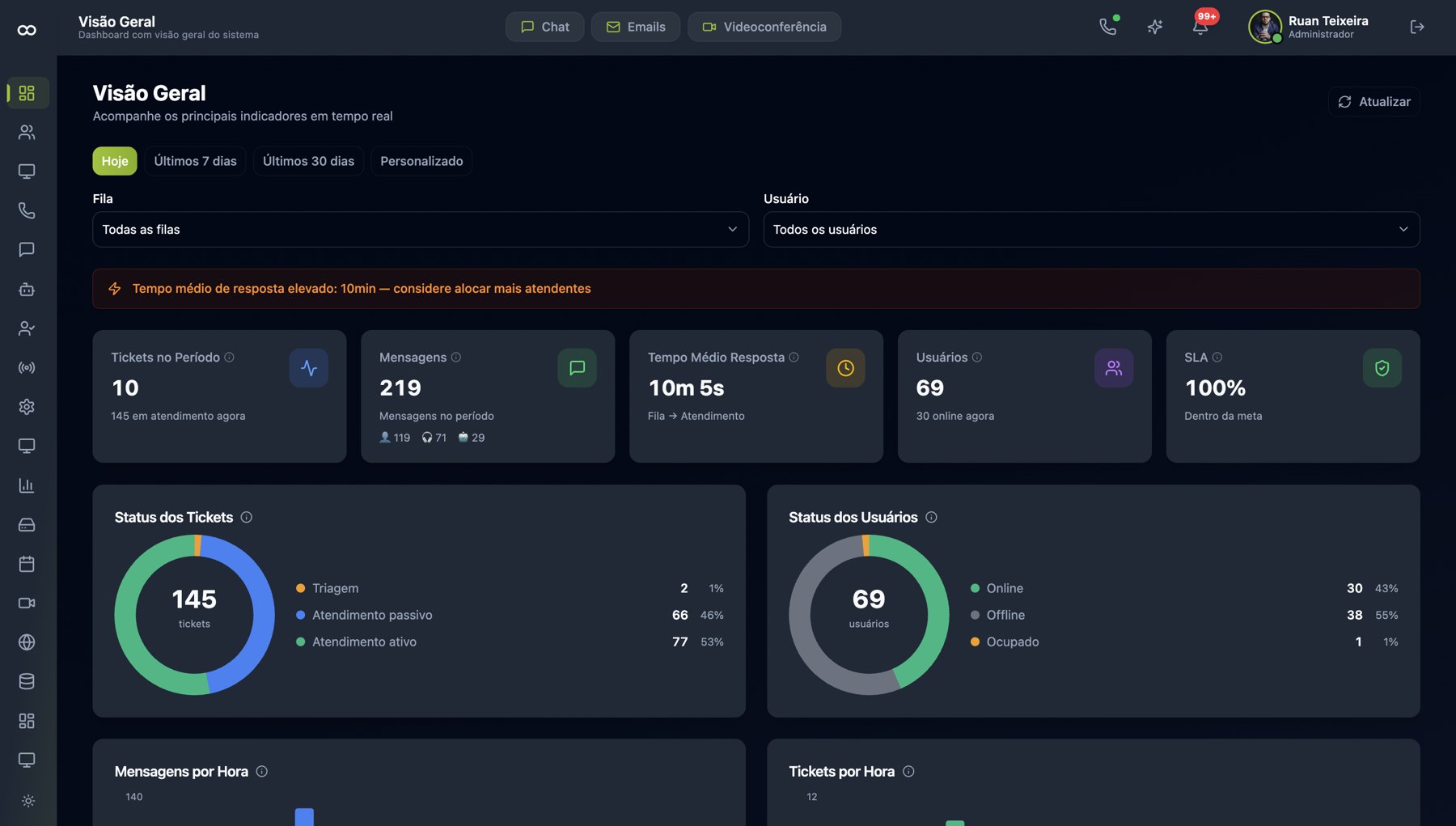Expand the Todas as filas dropdown
This screenshot has width=1456, height=826.
421,230
